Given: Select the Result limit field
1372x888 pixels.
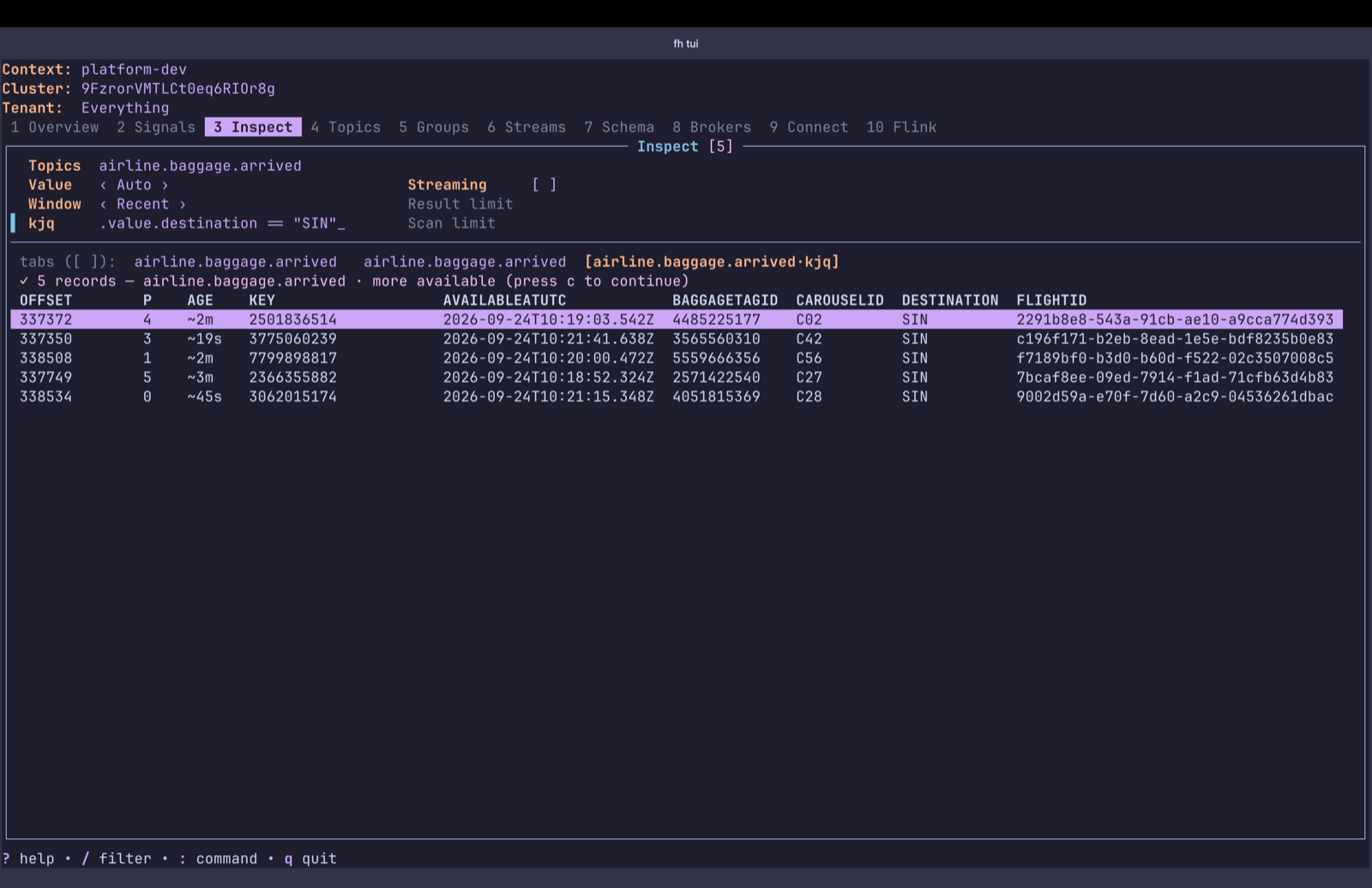Looking at the screenshot, I should point(460,204).
